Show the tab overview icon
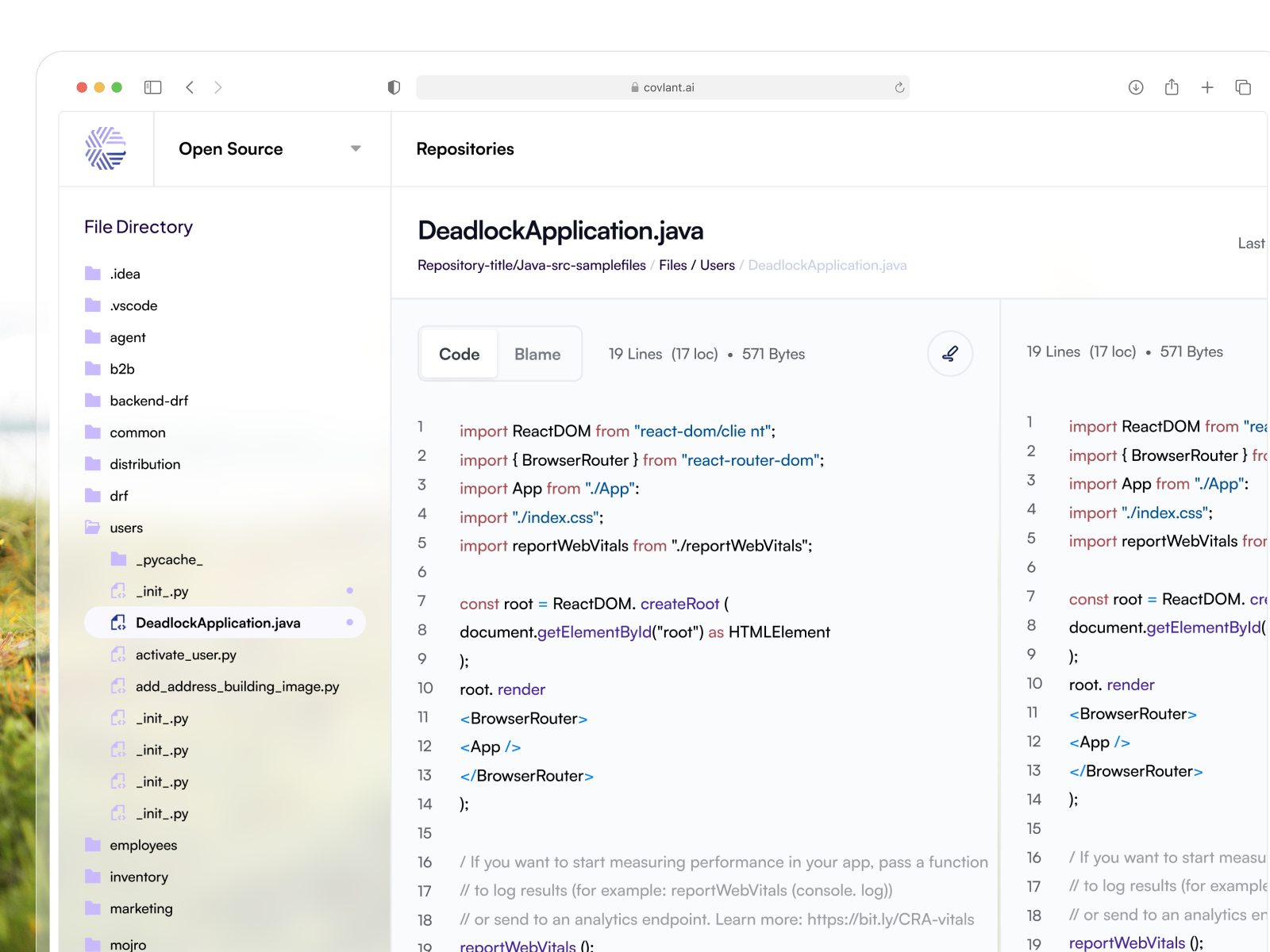The width and height of the screenshot is (1270, 952). 1243,87
